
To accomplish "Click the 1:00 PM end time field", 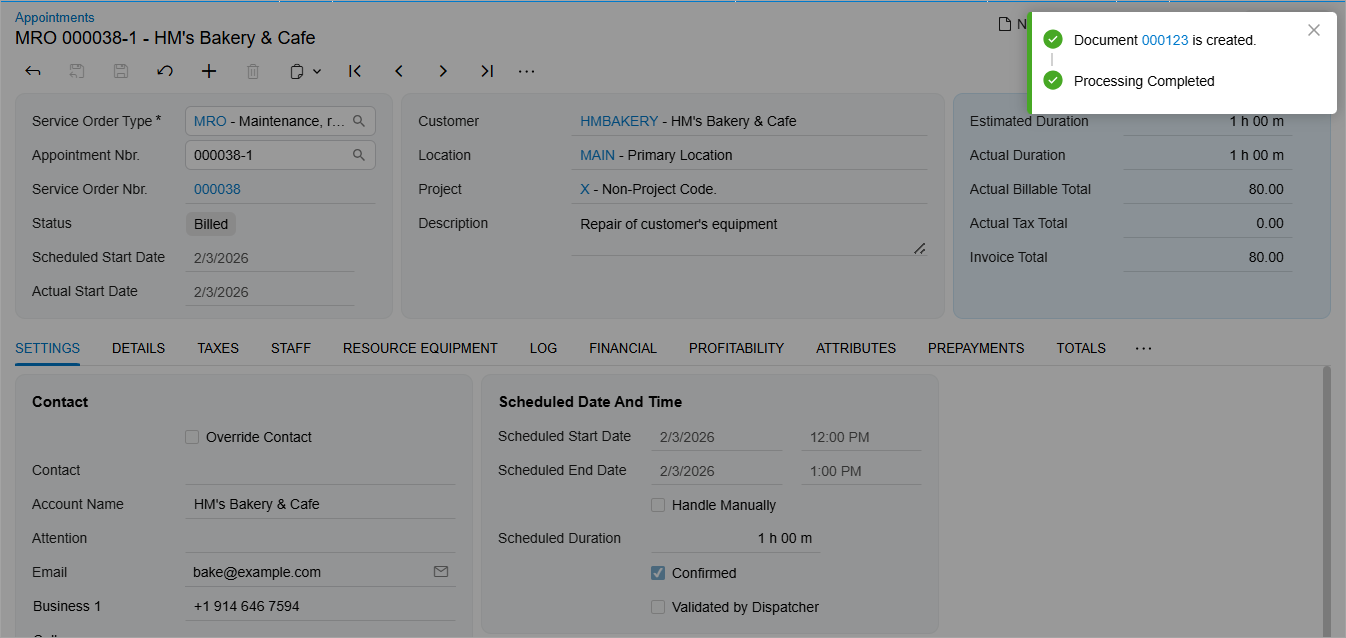I will tap(862, 471).
